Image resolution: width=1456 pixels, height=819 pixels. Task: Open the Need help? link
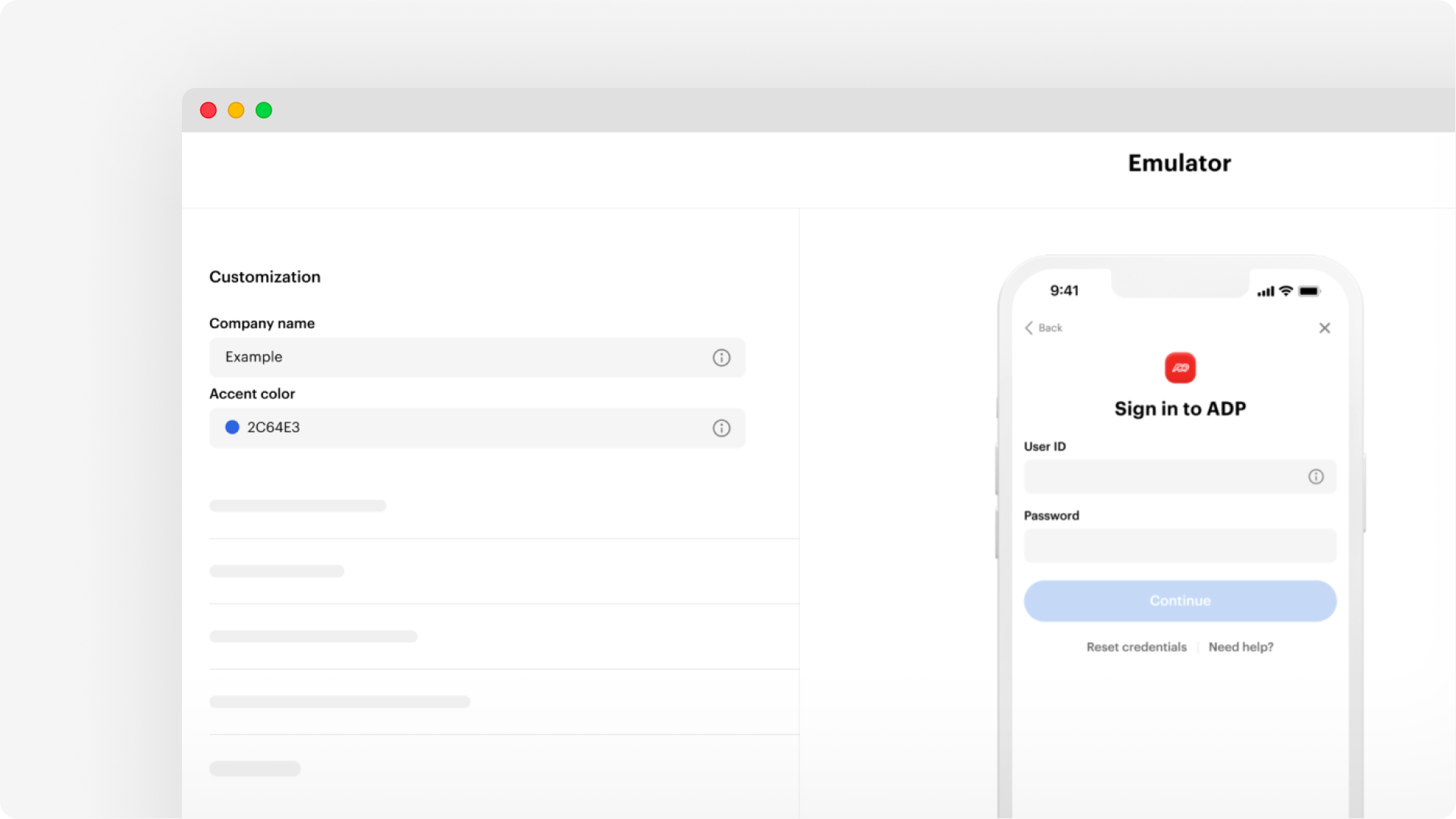click(x=1241, y=647)
